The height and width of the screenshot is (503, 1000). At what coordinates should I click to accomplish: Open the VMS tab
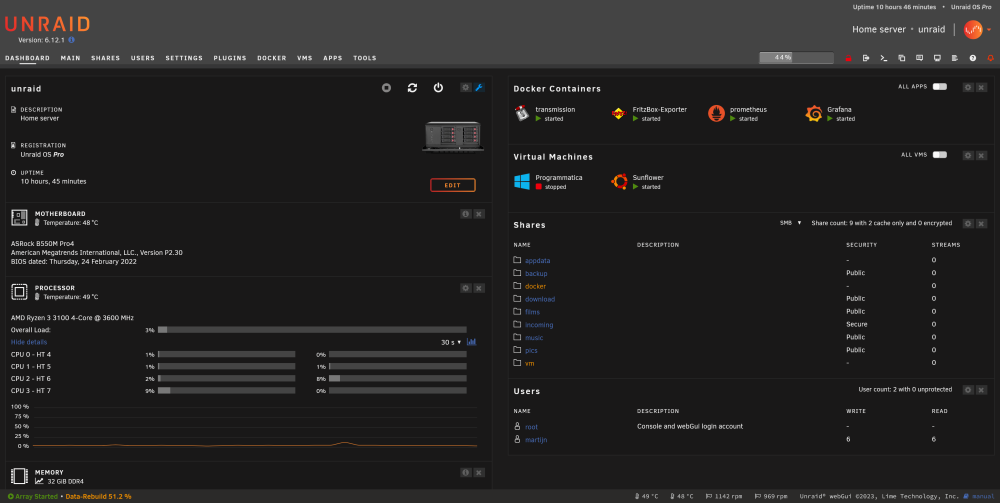click(x=305, y=58)
